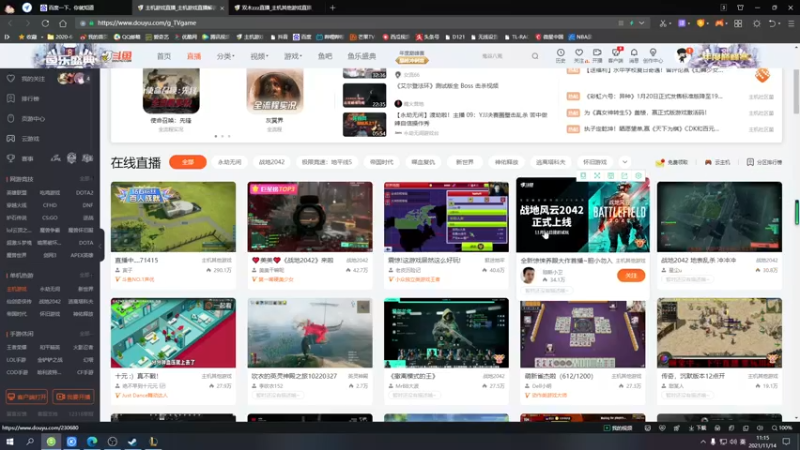Viewport: 800px width, 450px height.
Task: Expand 全部 beside 网游竞技 section
Action: click(x=86, y=179)
